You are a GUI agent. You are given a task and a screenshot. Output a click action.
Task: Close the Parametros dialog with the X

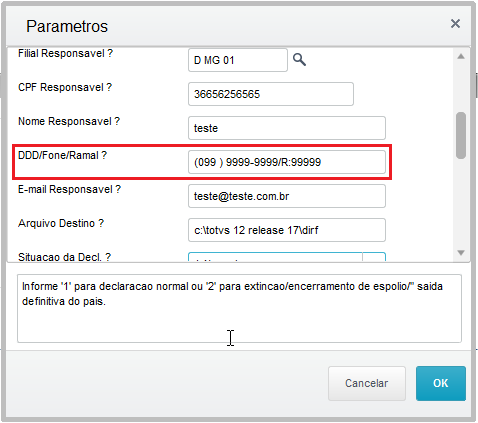pos(455,24)
